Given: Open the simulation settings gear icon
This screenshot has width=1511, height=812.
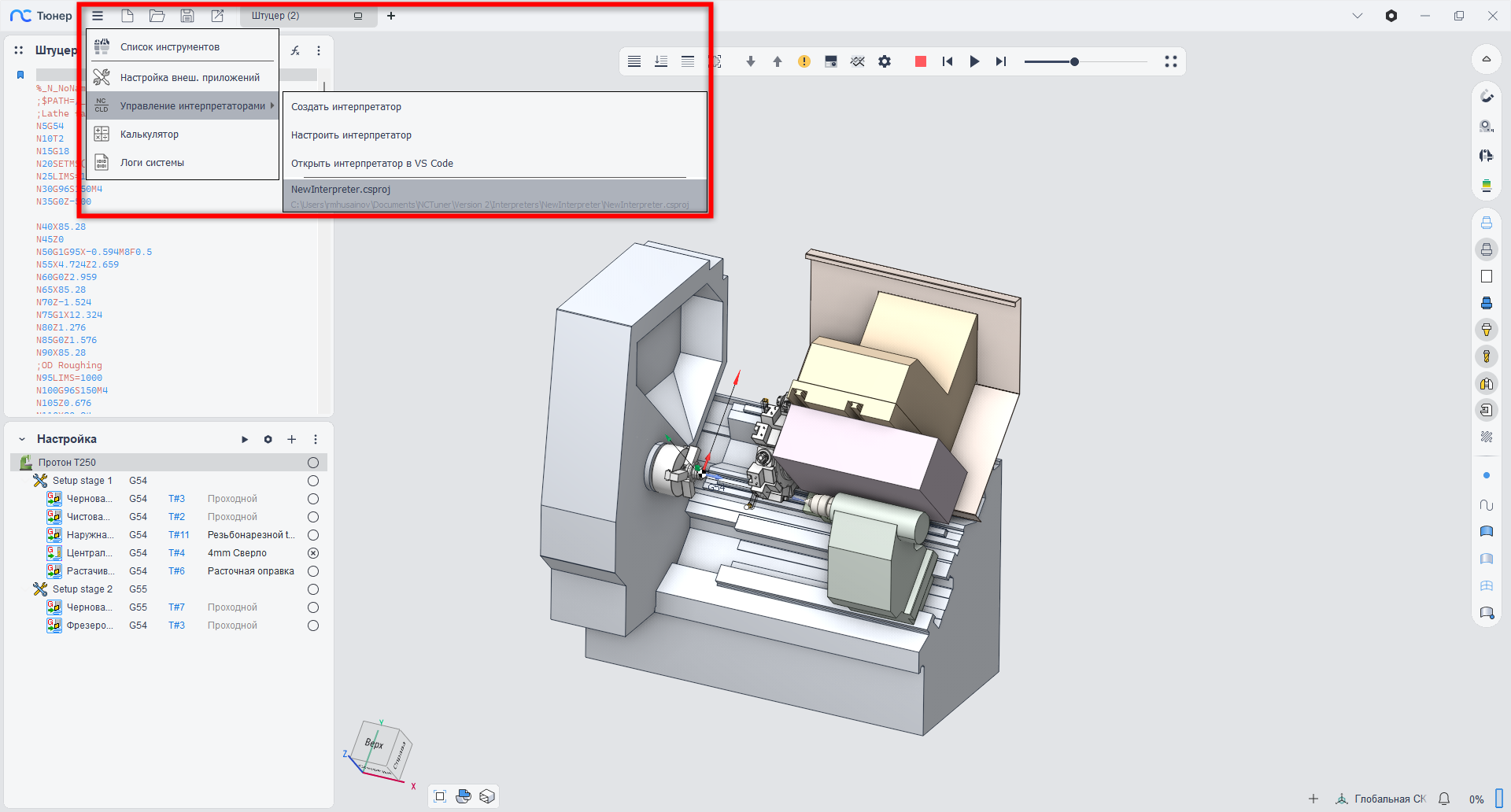Looking at the screenshot, I should tap(885, 61).
